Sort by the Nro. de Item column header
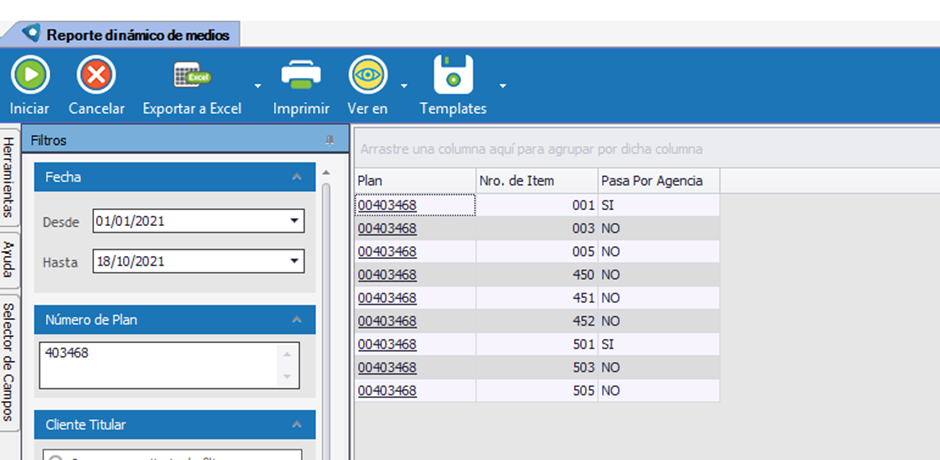This screenshot has height=460, width=940. tap(537, 181)
